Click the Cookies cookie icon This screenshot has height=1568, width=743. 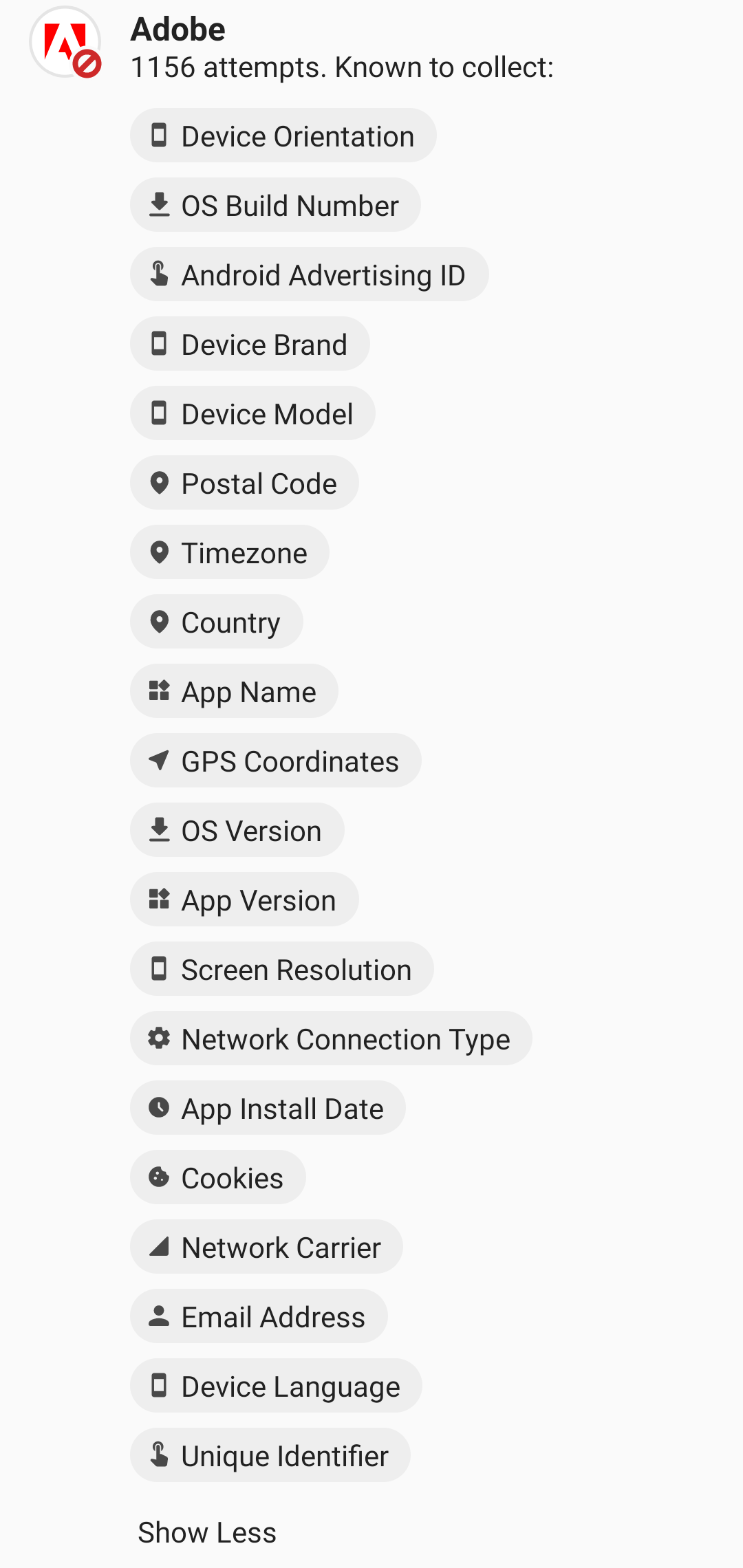click(159, 1177)
